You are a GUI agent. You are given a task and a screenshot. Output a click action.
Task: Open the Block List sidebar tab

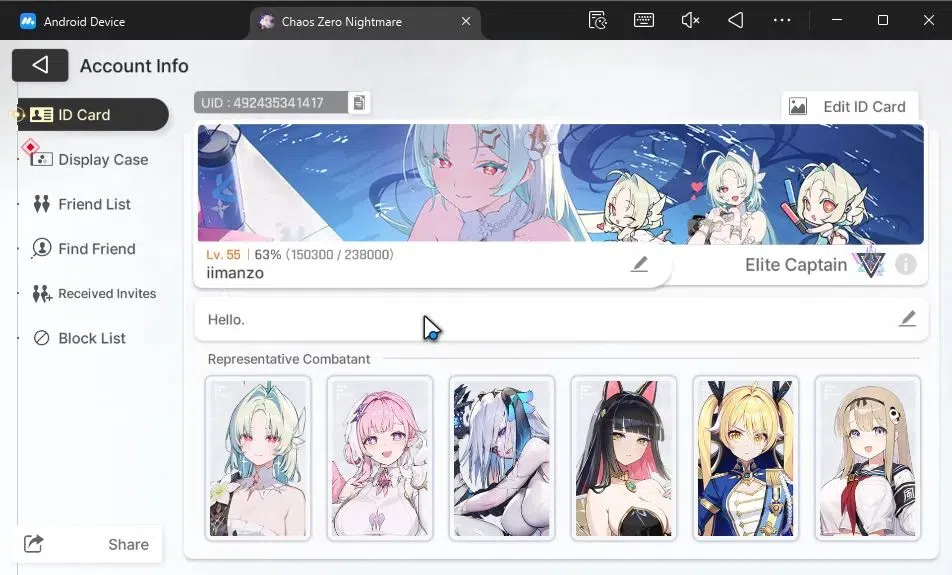coord(79,338)
